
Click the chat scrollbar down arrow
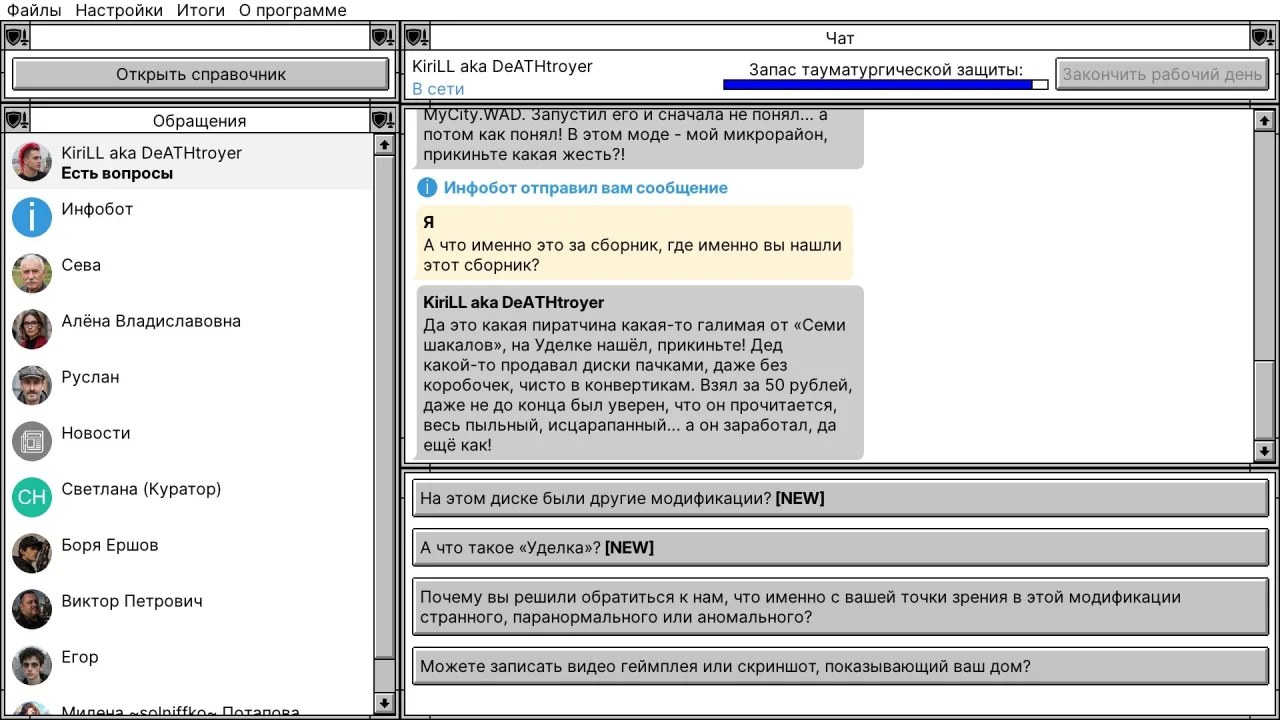1265,451
